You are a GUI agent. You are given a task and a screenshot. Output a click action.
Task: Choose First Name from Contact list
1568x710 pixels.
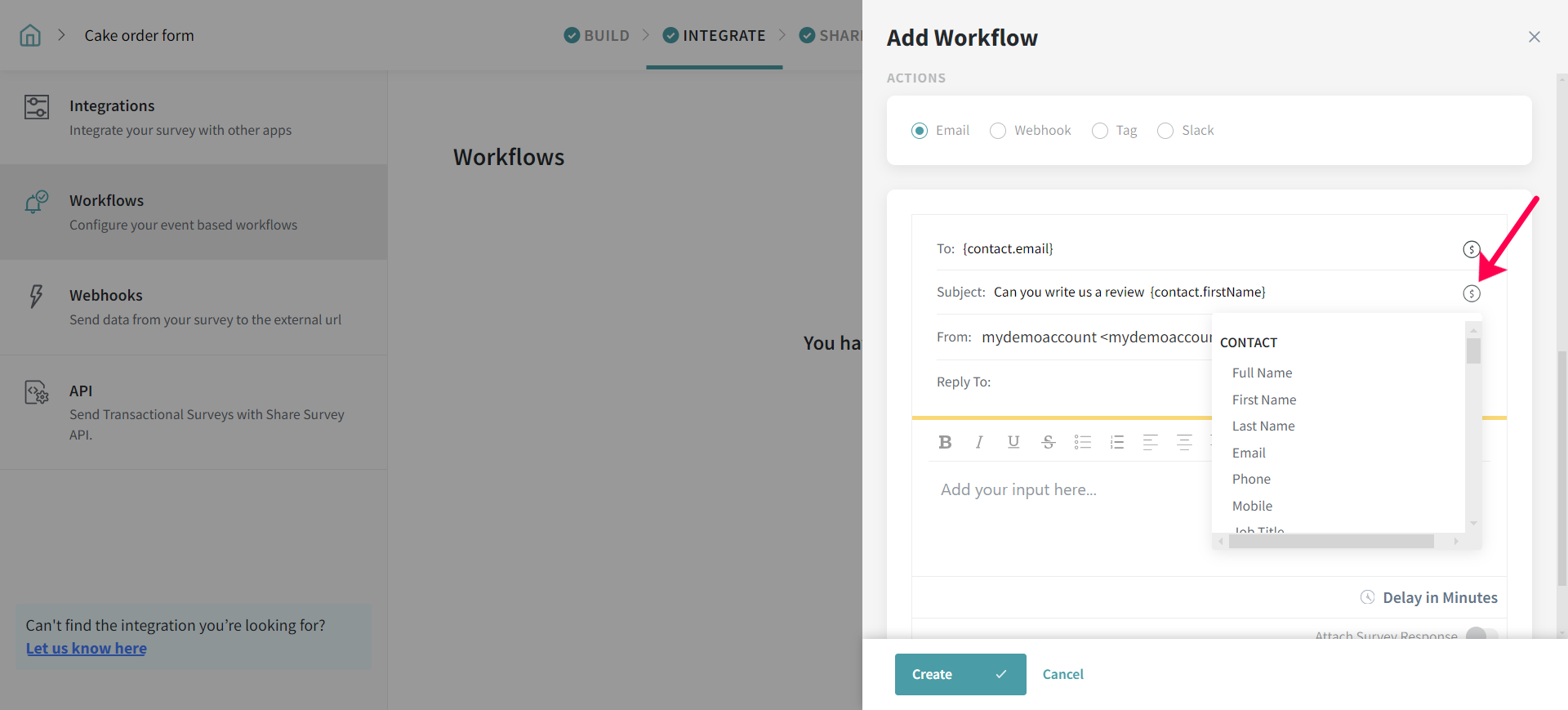[x=1263, y=400]
